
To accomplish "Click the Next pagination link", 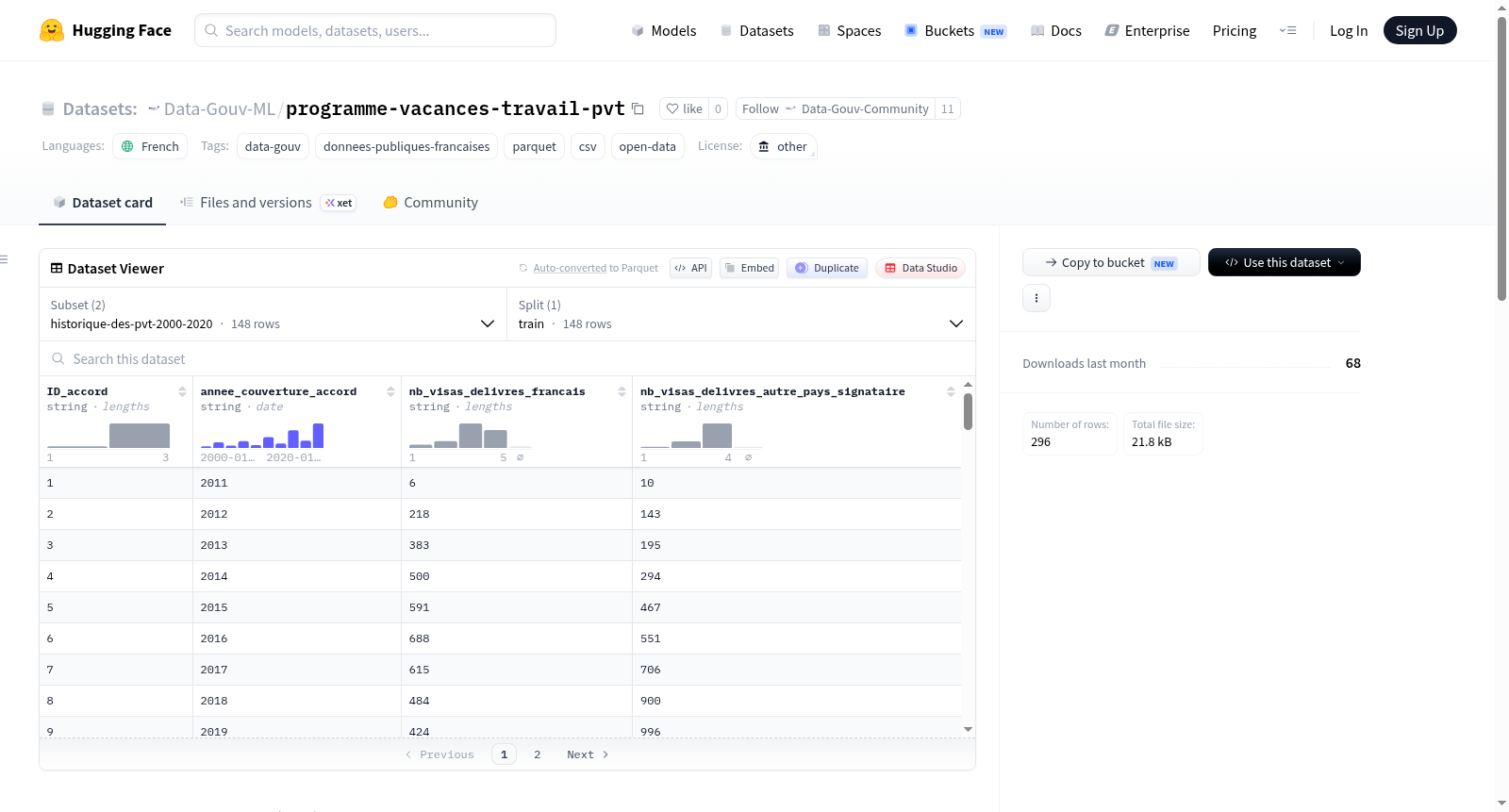I will click(588, 754).
